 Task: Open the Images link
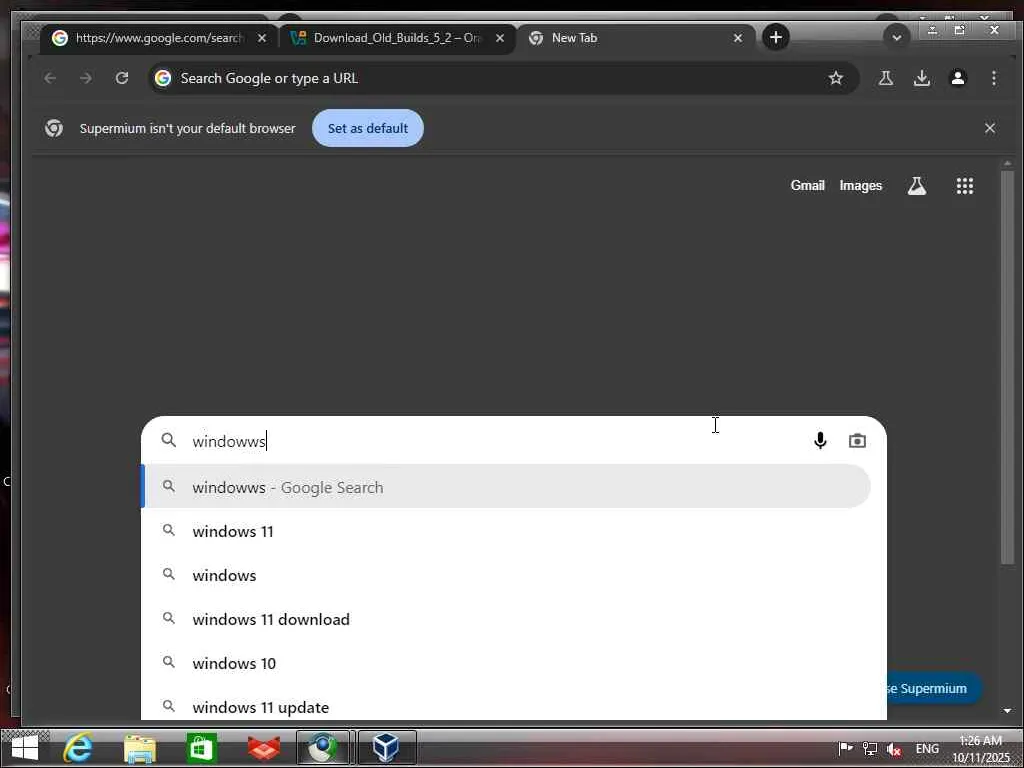coord(860,185)
